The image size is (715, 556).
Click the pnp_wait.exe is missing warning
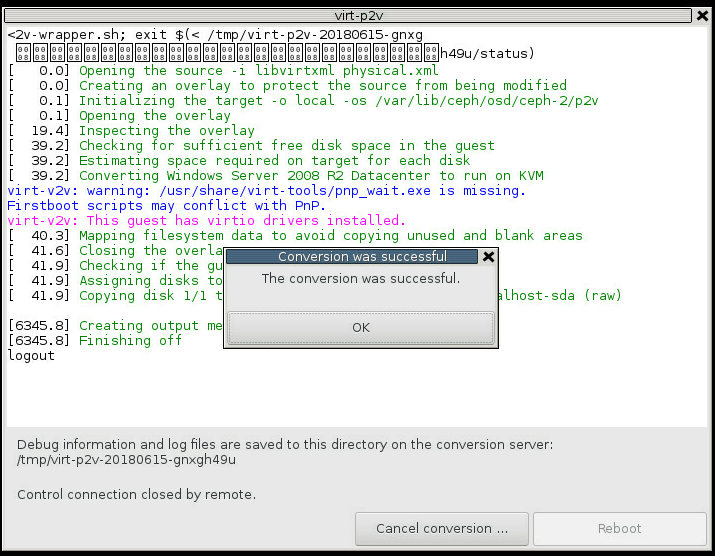coord(266,191)
